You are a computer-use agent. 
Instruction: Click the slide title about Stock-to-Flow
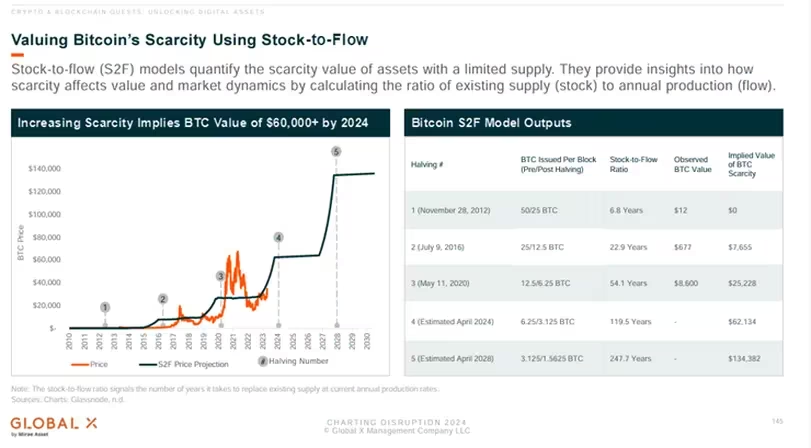click(190, 40)
